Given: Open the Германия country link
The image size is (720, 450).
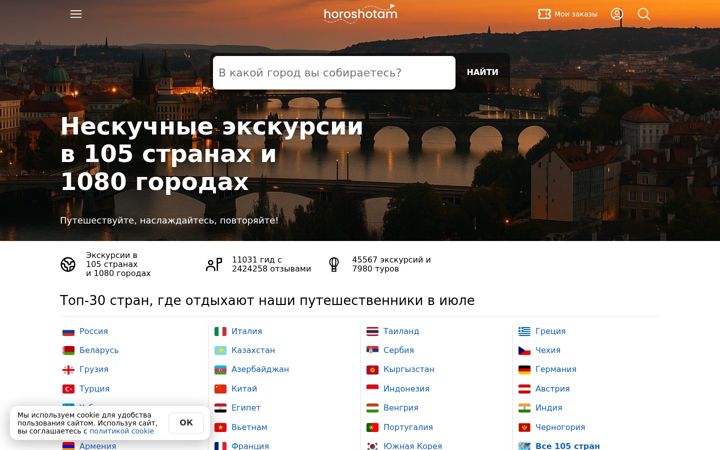Looking at the screenshot, I should click(556, 369).
